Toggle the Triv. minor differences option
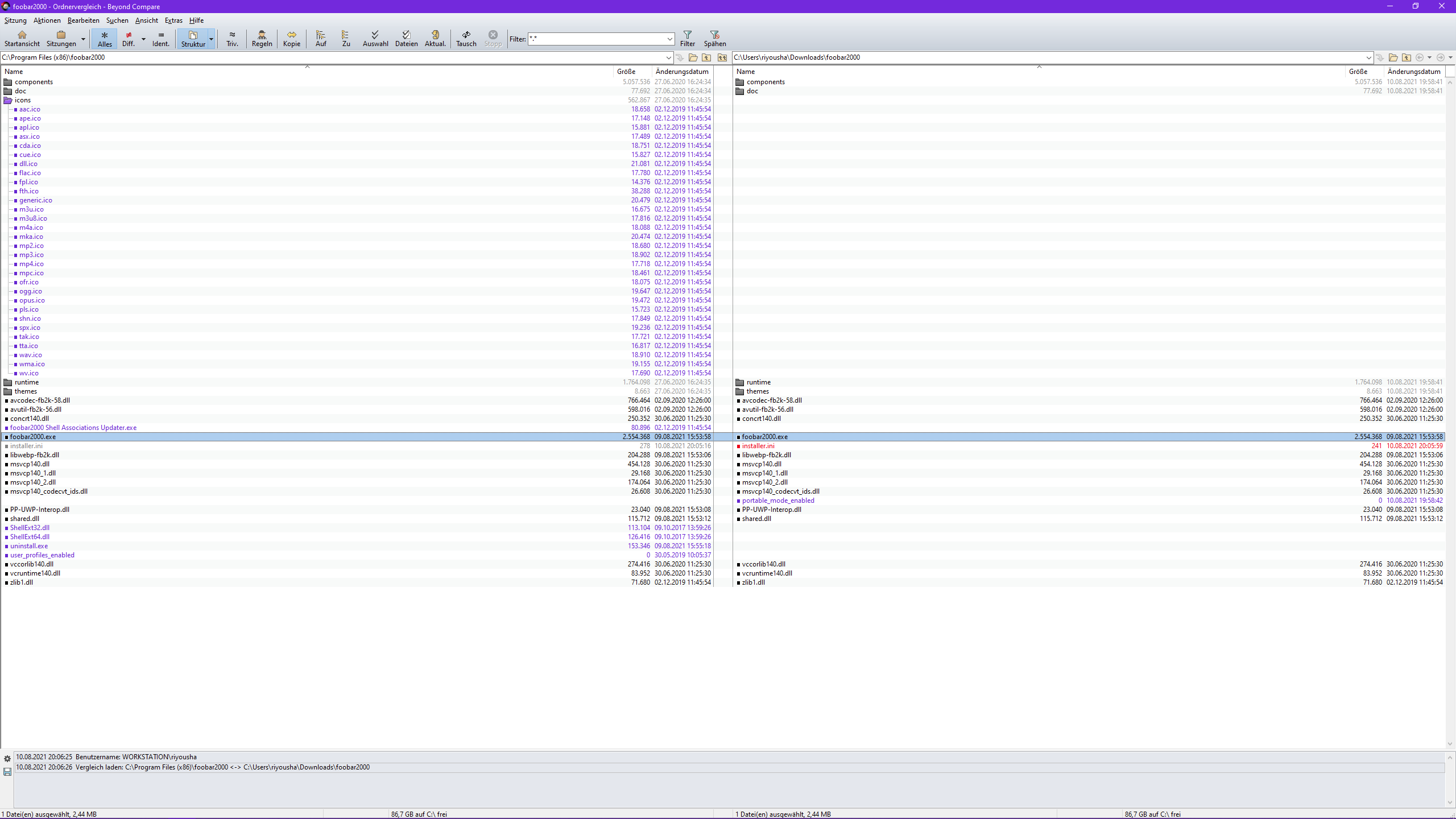Screen dimensions: 1456x819 [x=232, y=38]
